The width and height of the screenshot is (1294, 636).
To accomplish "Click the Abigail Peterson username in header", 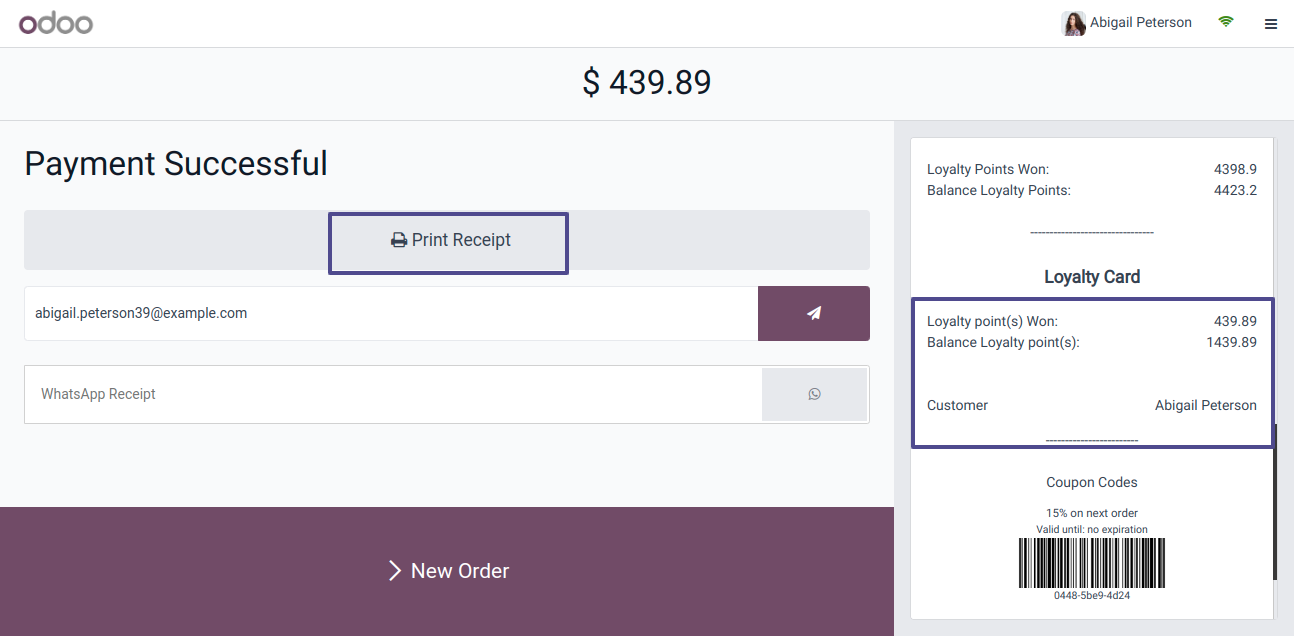I will point(1140,23).
